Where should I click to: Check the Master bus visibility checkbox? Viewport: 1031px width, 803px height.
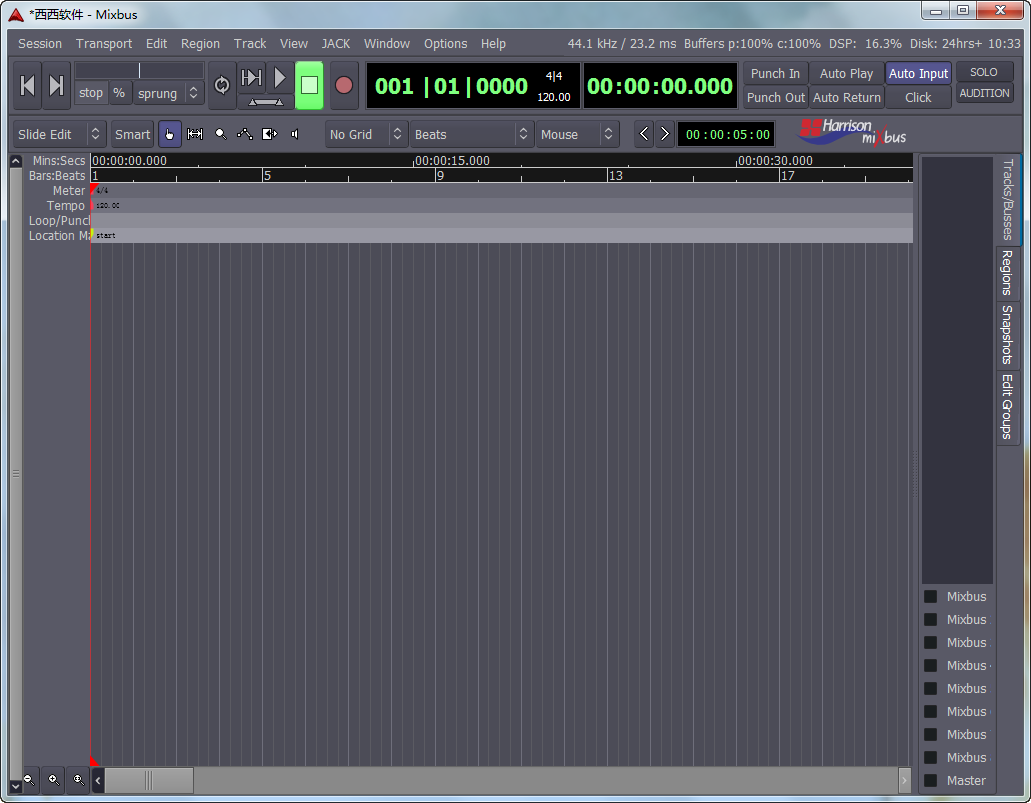pyautogui.click(x=930, y=781)
